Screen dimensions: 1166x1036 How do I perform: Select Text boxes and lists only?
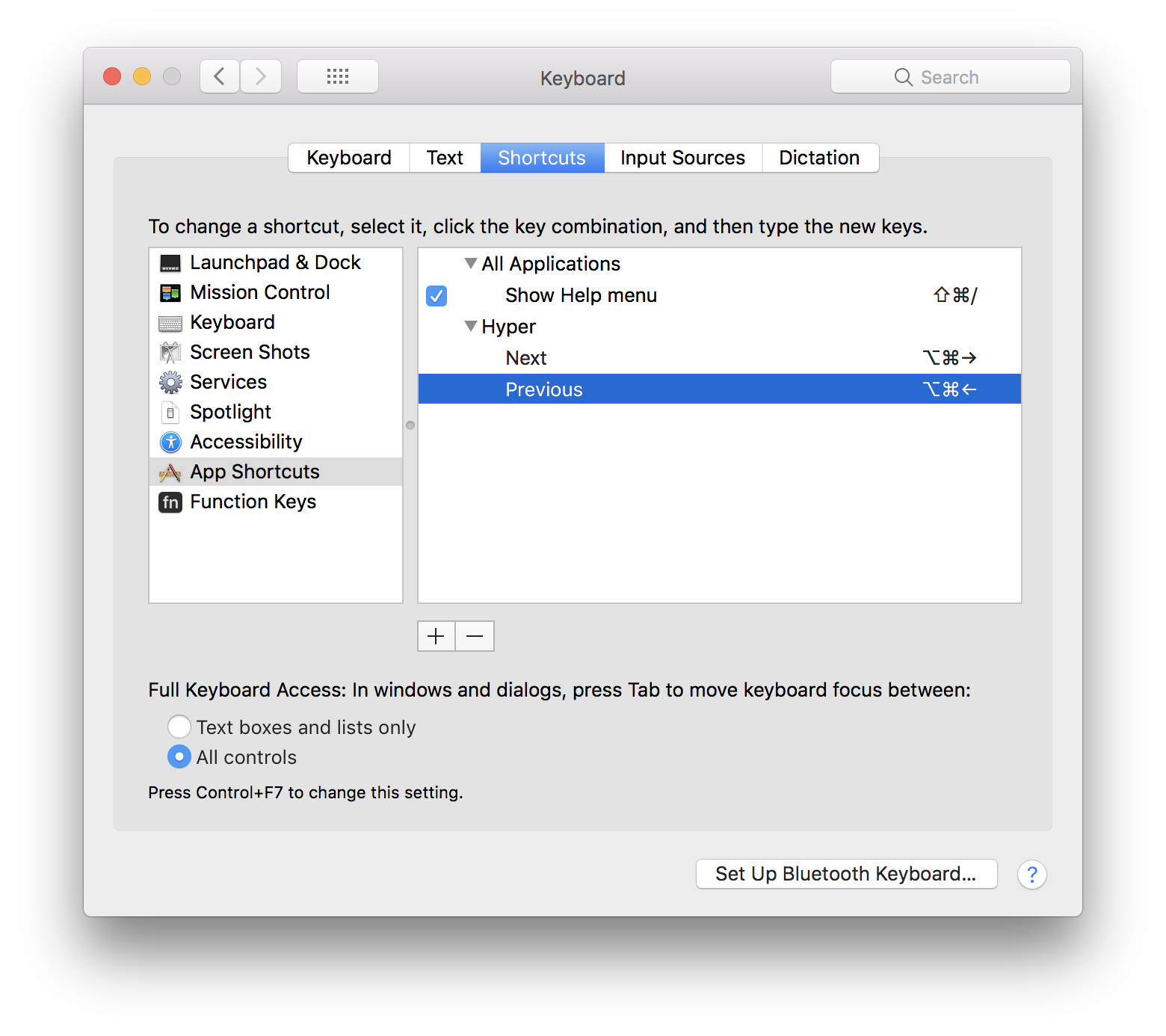pyautogui.click(x=179, y=727)
